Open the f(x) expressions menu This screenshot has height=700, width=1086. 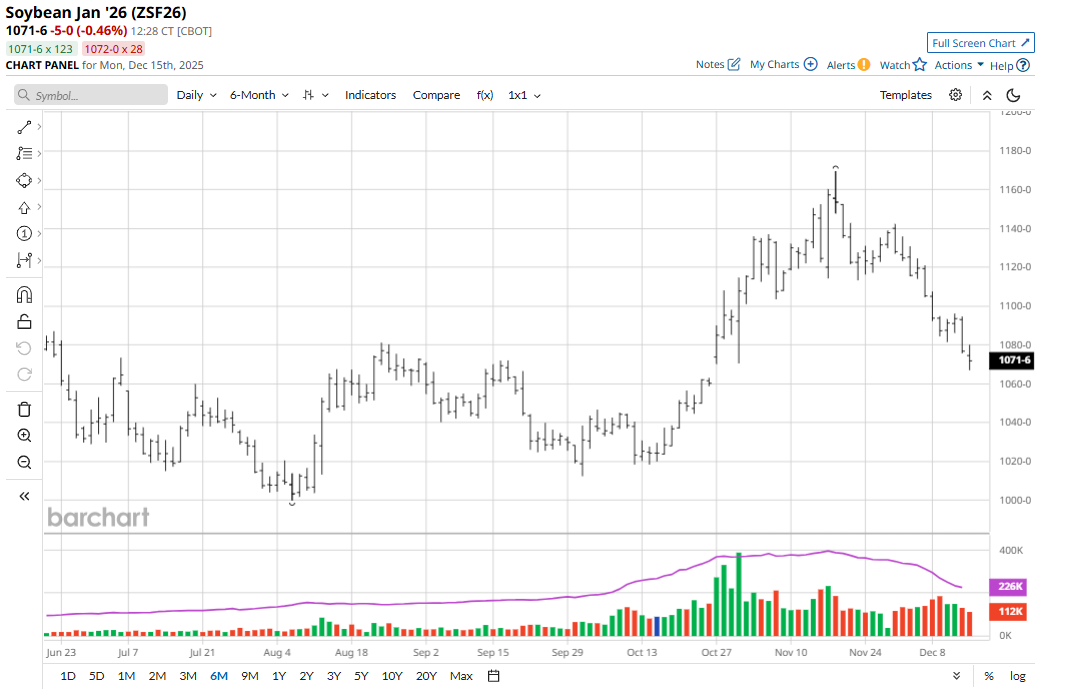[485, 95]
